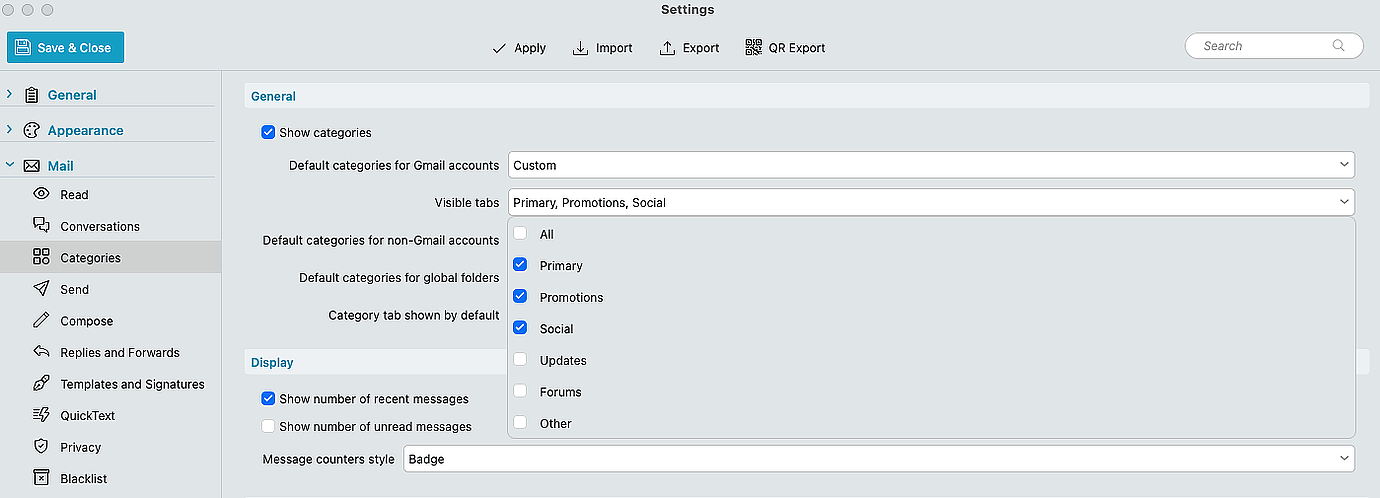1380x498 pixels.
Task: Uncheck the Show categories checkbox
Action: pyautogui.click(x=268, y=132)
